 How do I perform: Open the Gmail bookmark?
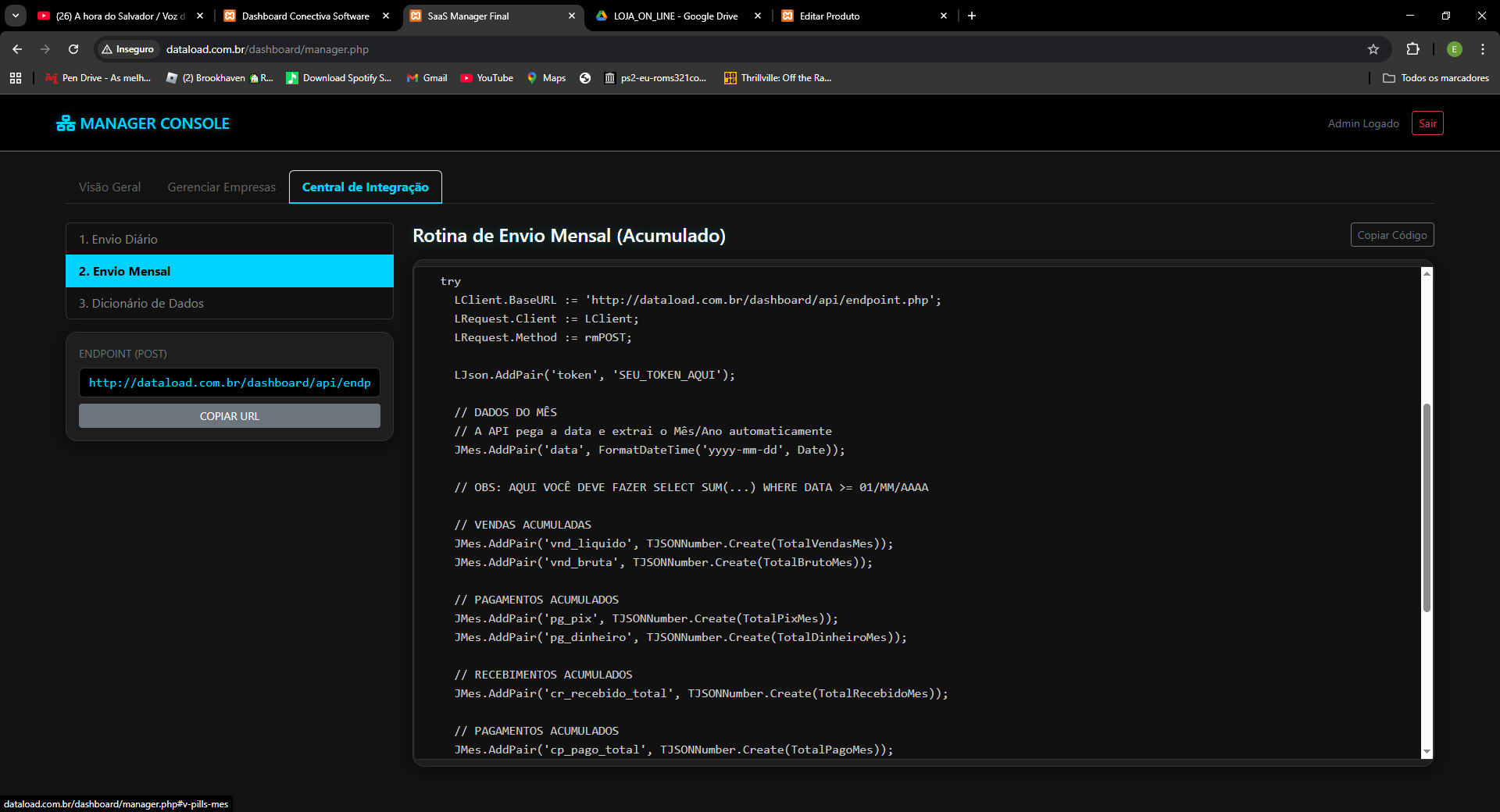pyautogui.click(x=427, y=78)
